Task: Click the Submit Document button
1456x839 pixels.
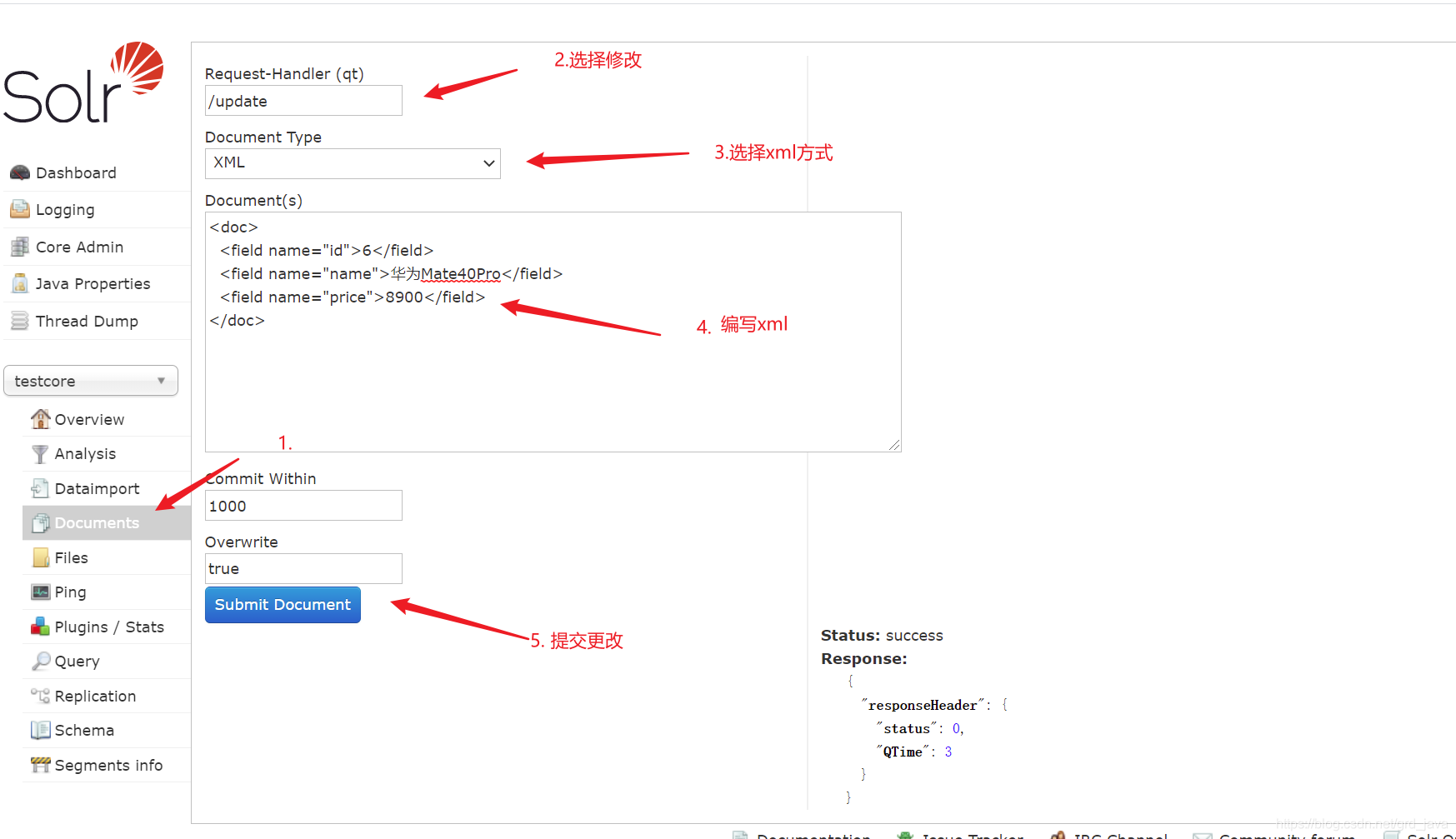Action: [x=283, y=605]
